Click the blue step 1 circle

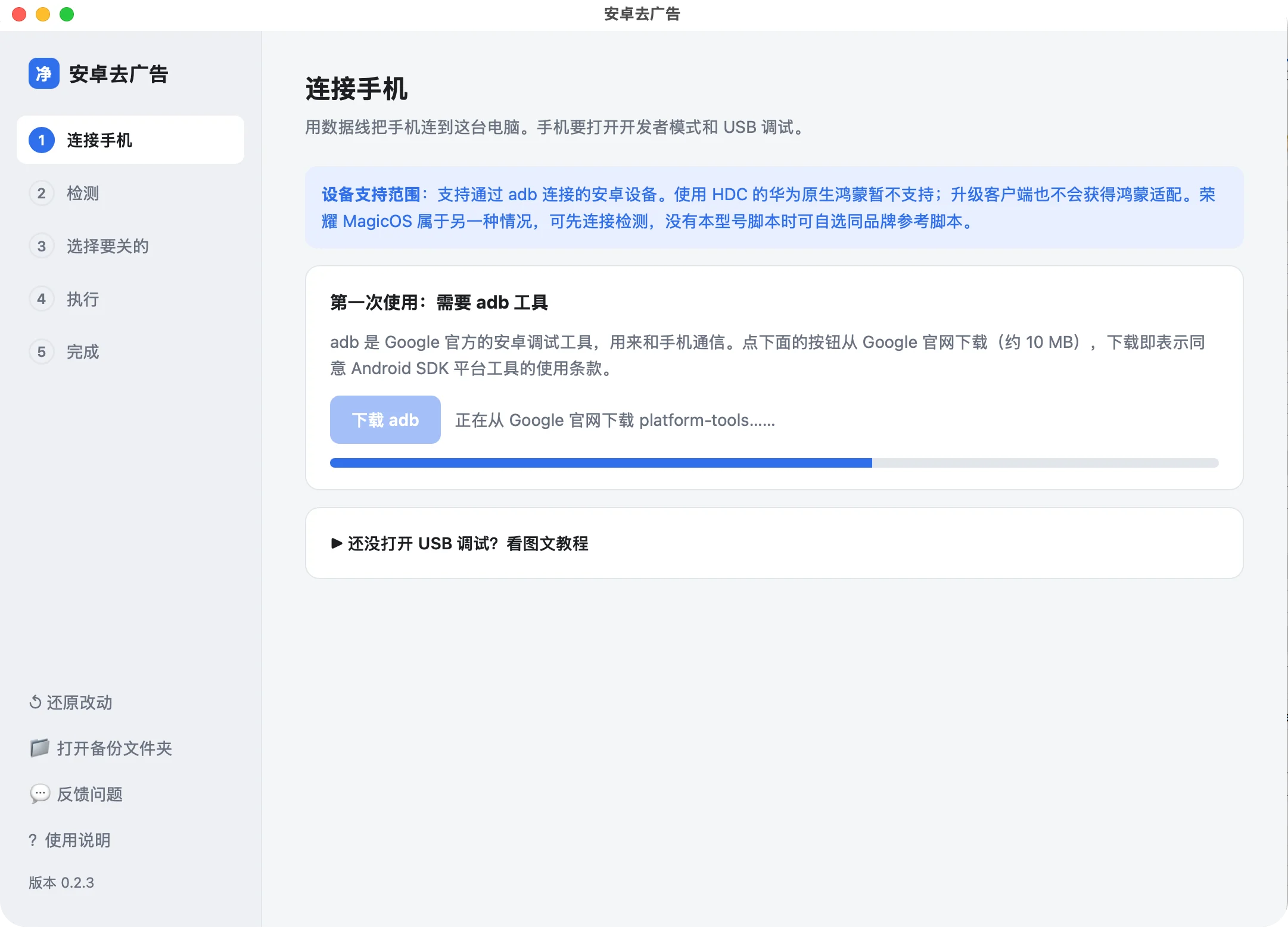tap(42, 140)
